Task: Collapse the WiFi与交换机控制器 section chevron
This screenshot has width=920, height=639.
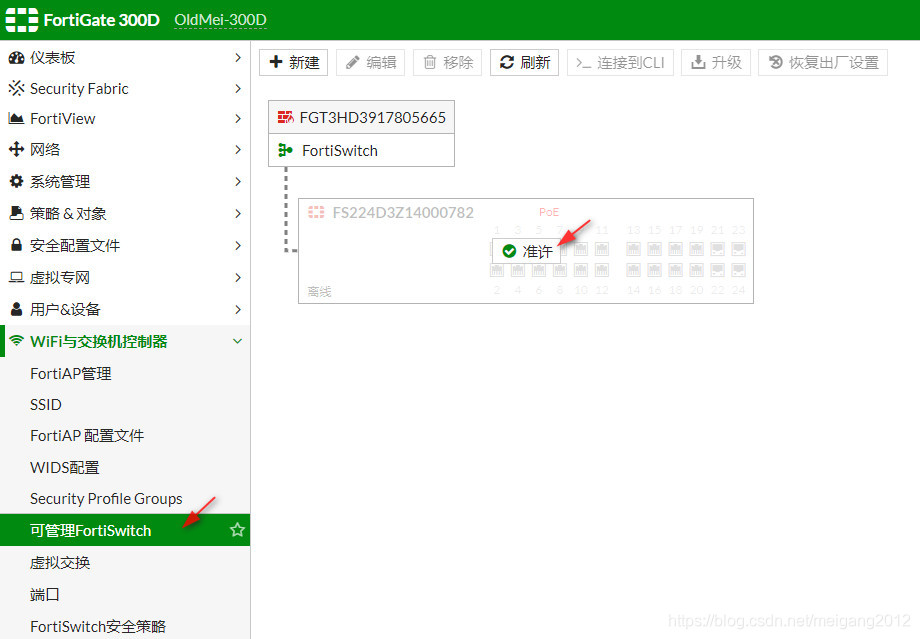Action: [x=238, y=341]
